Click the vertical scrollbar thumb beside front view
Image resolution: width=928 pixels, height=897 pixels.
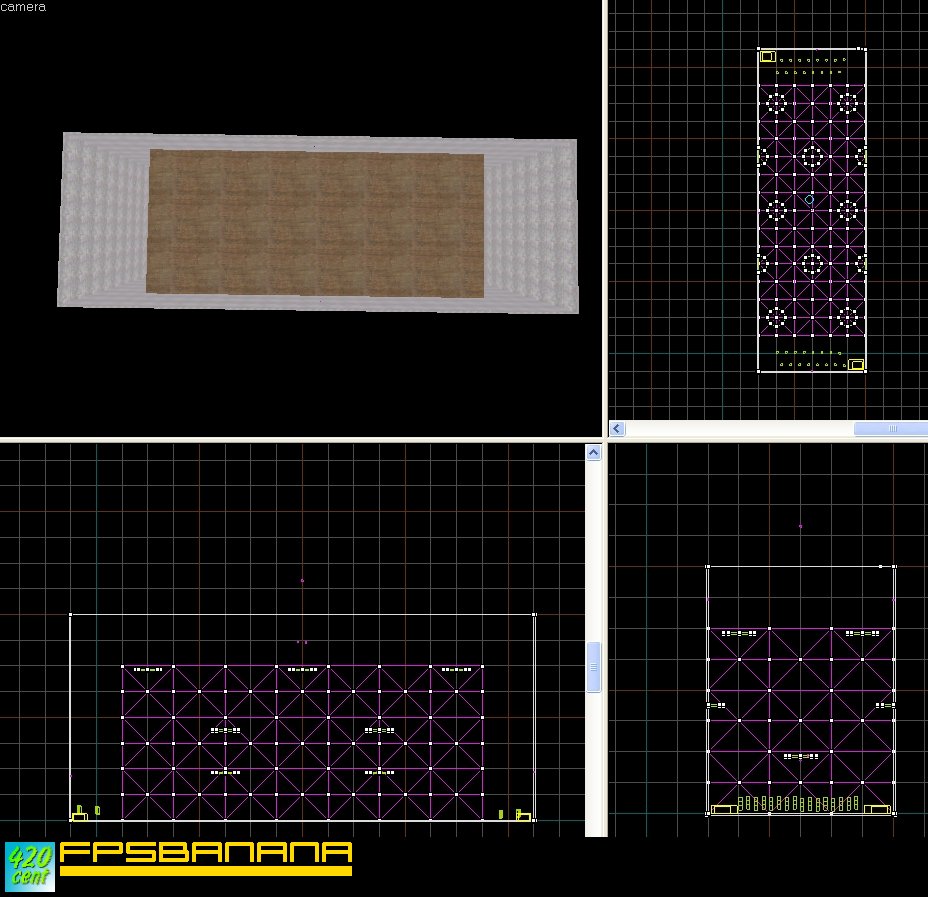[x=593, y=667]
